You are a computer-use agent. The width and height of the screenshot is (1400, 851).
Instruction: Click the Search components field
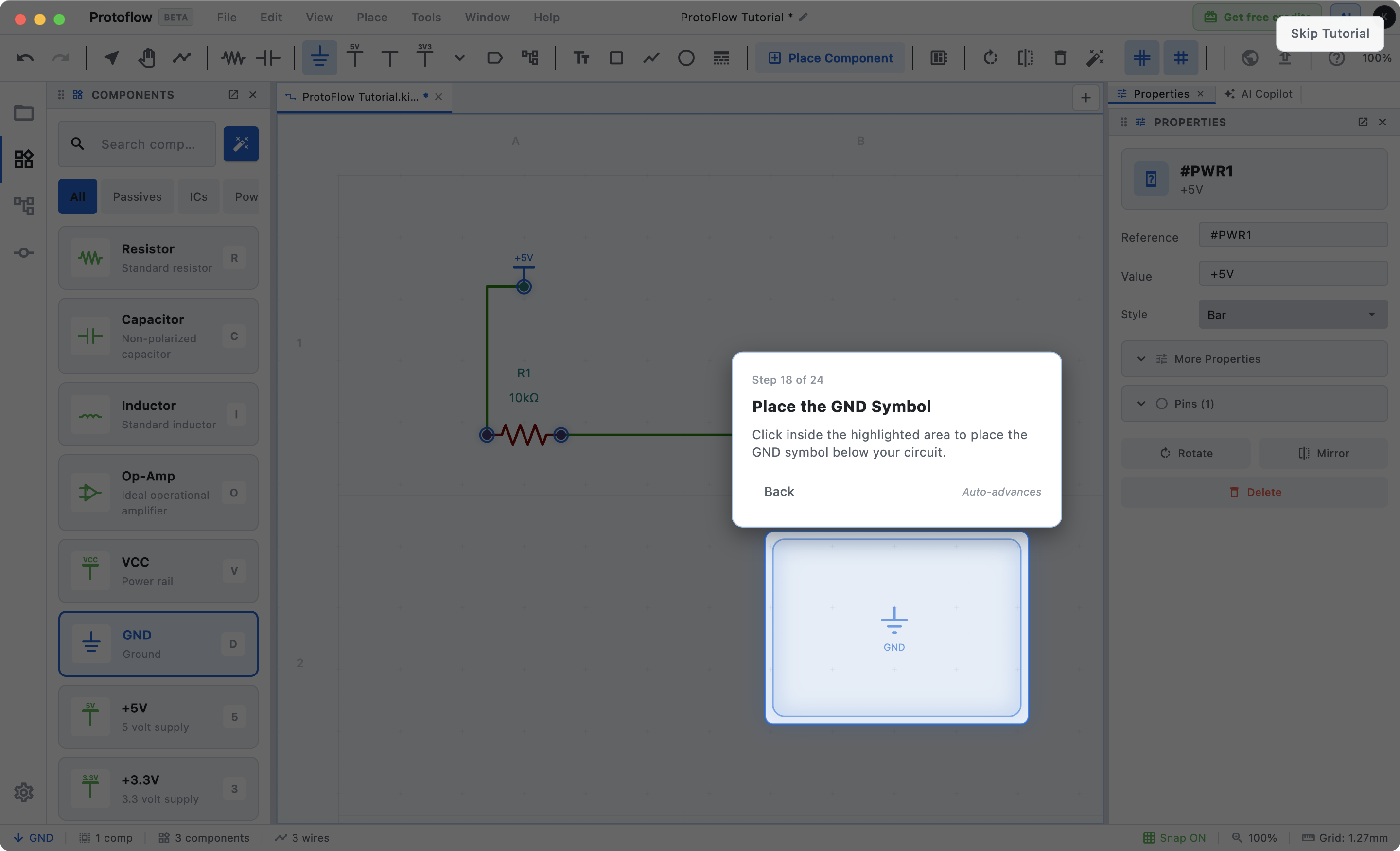(137, 144)
